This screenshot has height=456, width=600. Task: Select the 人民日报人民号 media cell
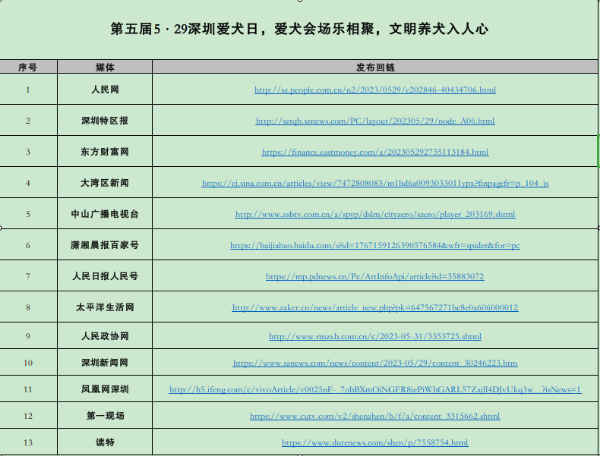point(105,276)
